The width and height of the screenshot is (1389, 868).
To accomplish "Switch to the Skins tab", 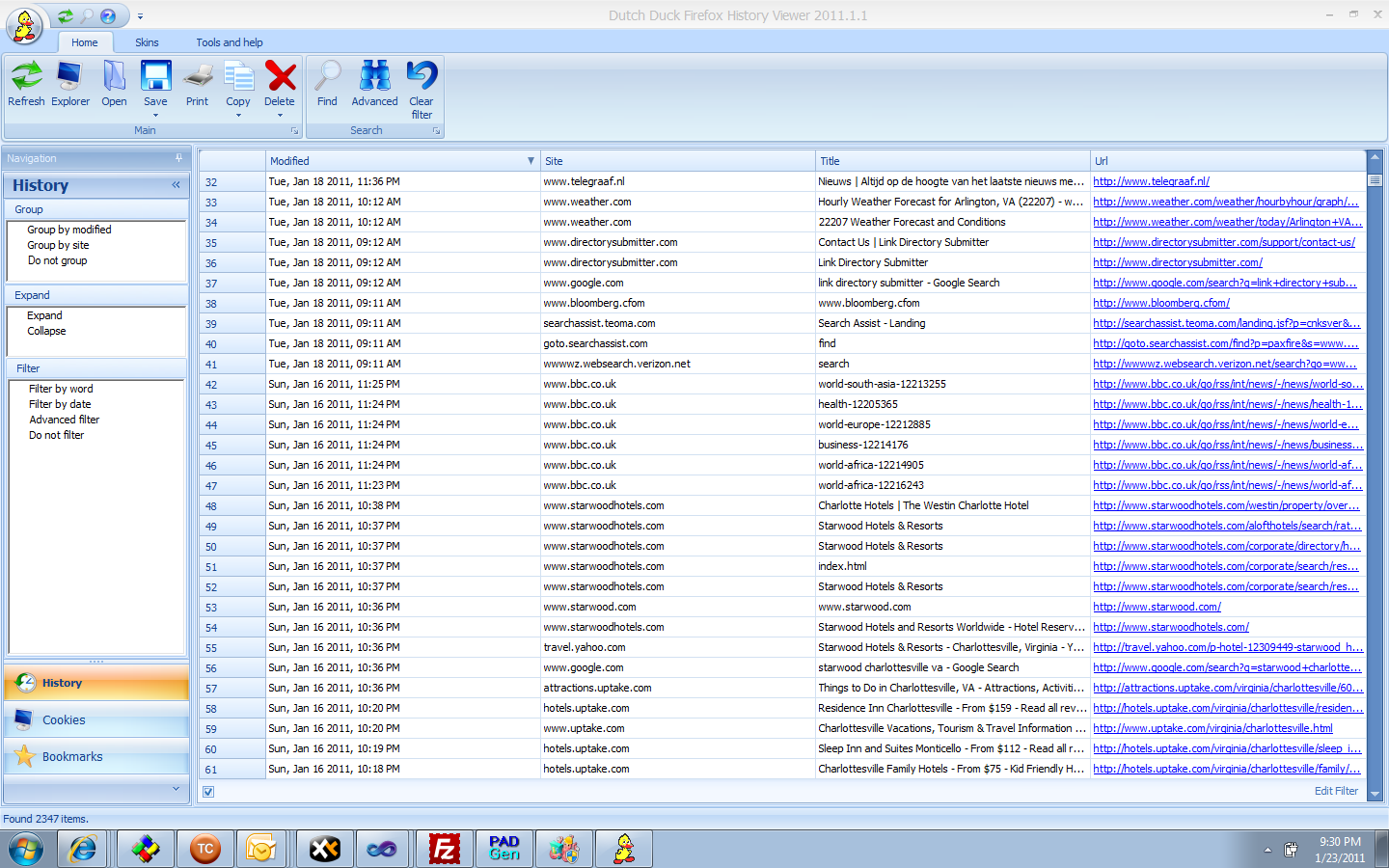I will coord(147,42).
